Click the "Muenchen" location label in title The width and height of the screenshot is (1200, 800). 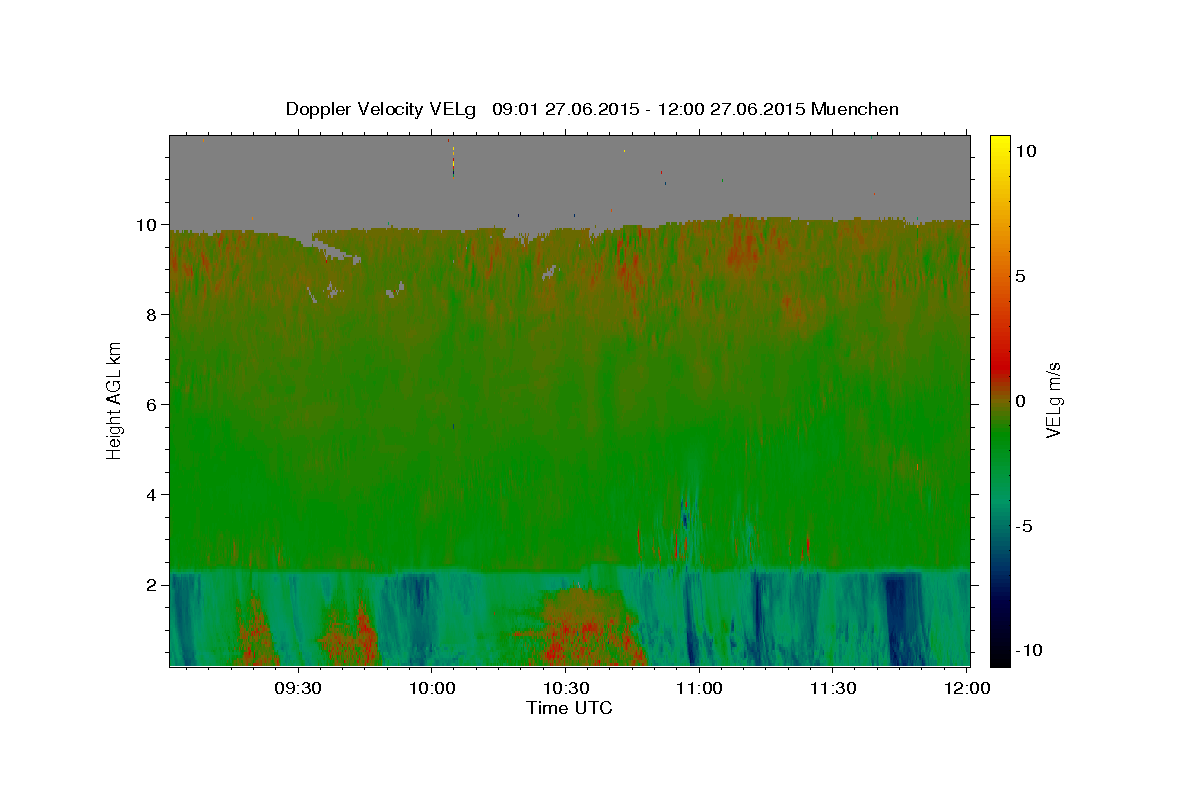point(855,109)
